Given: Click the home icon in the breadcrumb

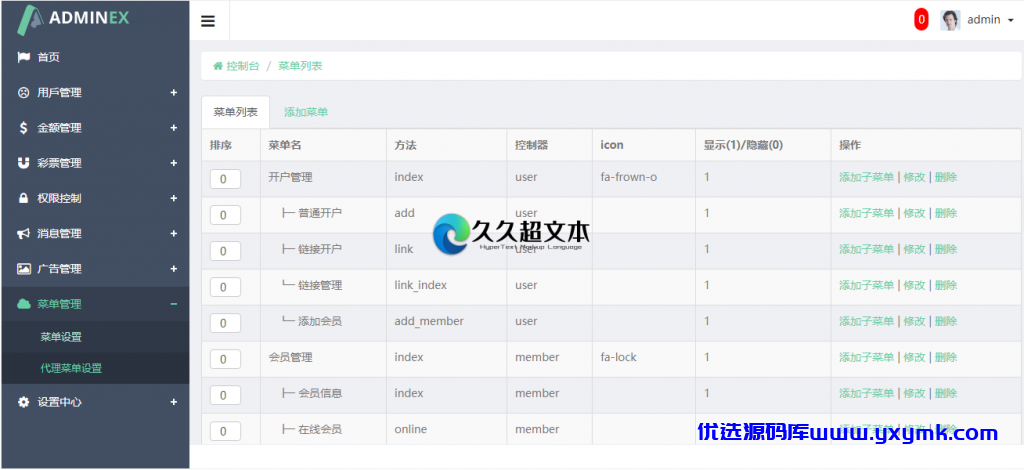Looking at the screenshot, I should pos(218,66).
